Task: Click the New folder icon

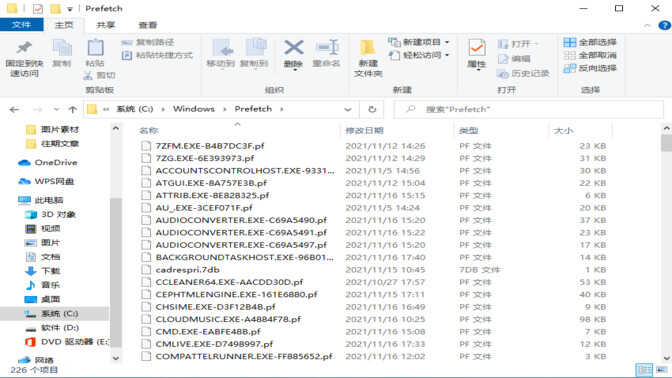Action: (x=368, y=48)
